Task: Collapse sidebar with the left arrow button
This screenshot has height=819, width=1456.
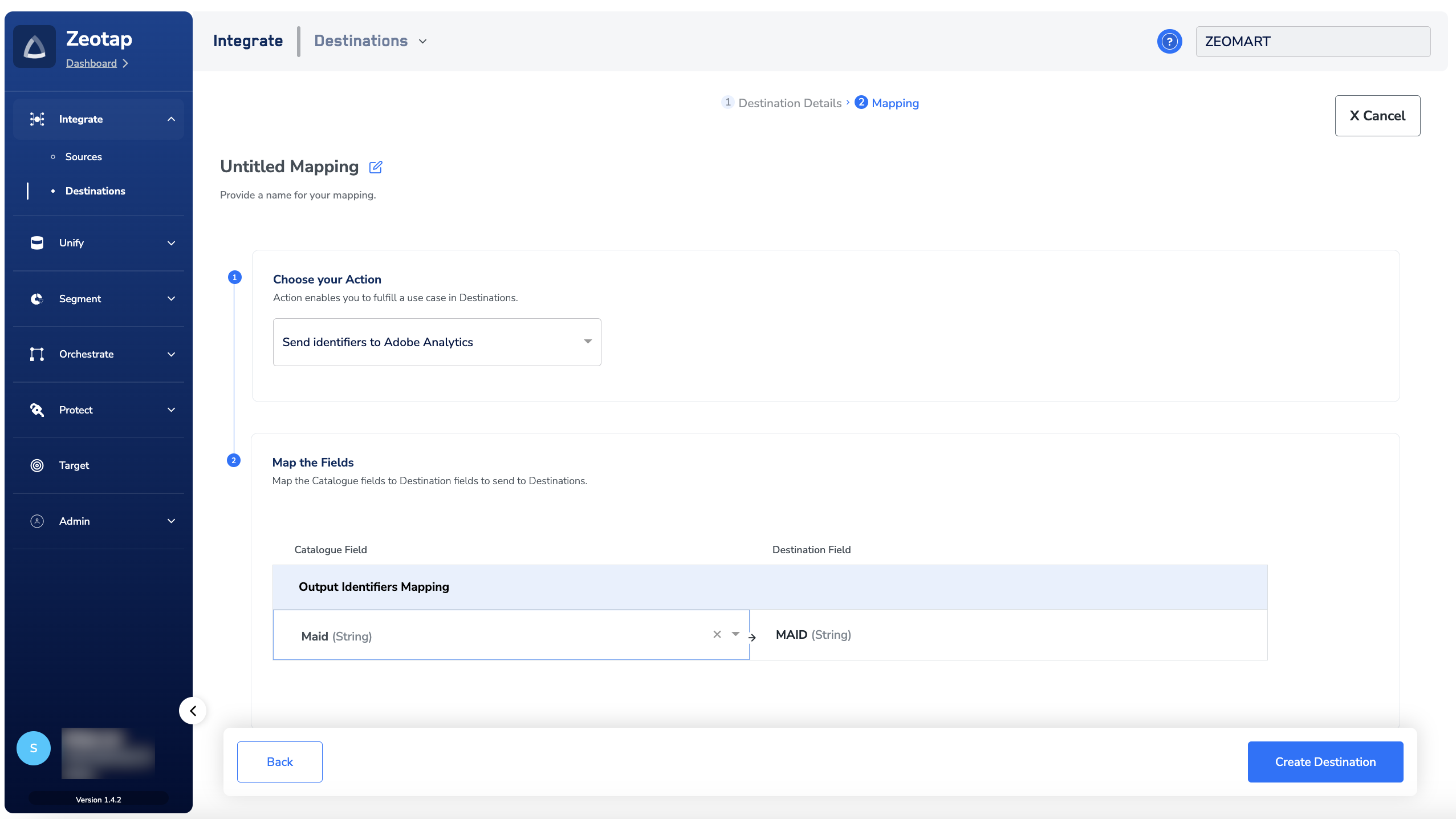Action: (x=193, y=711)
